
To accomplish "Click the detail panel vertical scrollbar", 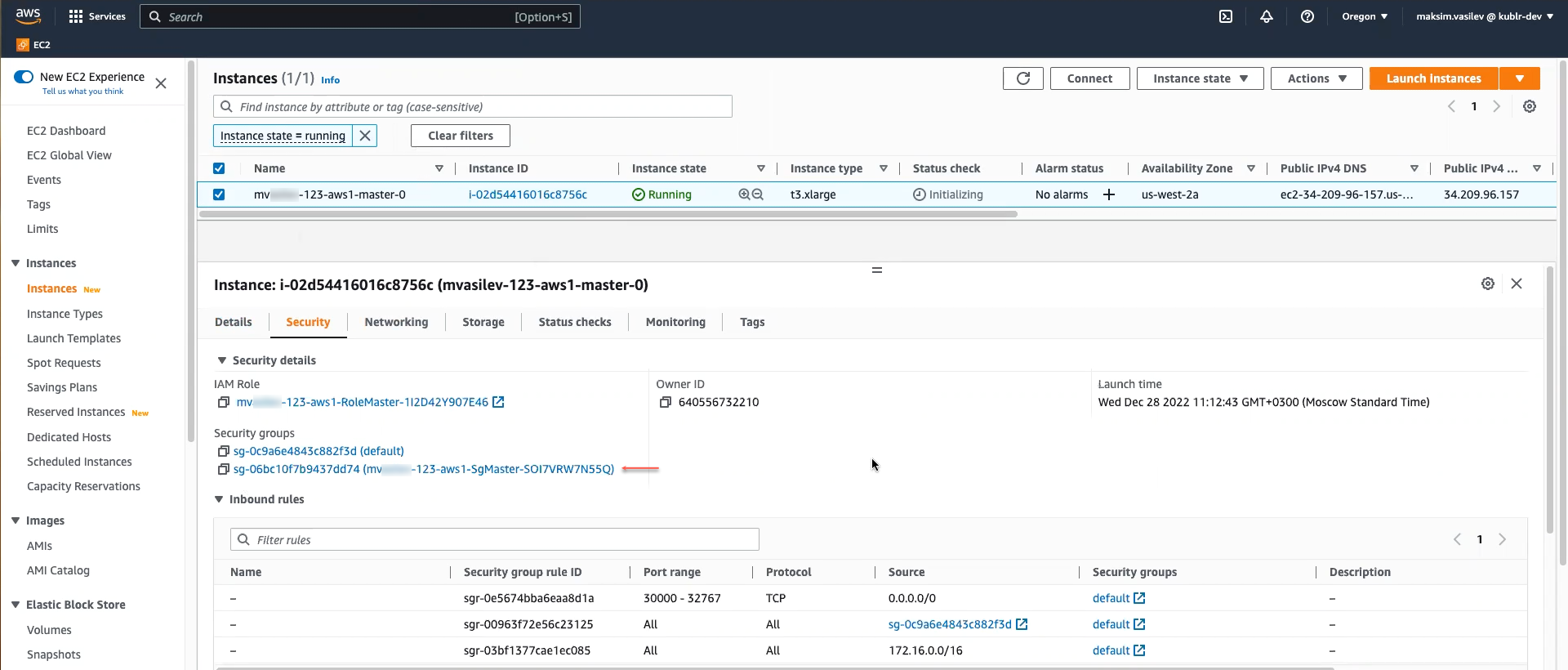I will (1549, 400).
